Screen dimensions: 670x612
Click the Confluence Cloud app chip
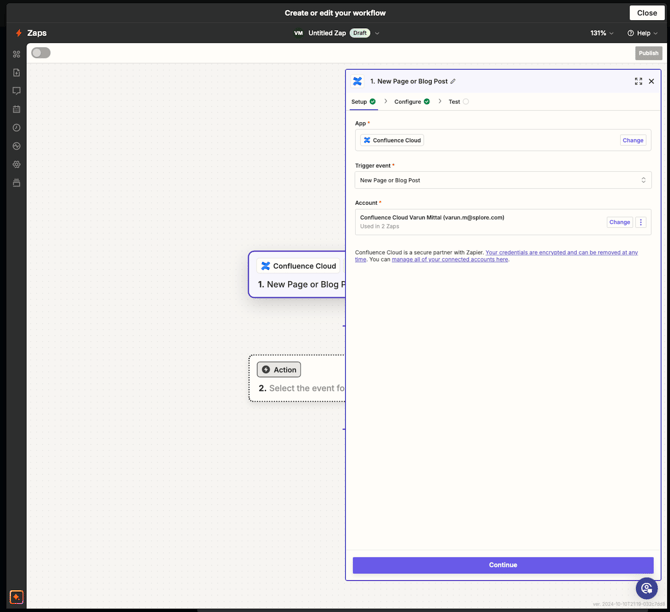coord(392,140)
